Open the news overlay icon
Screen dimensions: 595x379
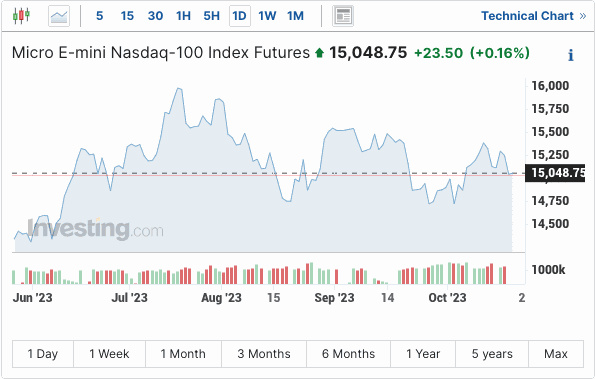pos(343,16)
